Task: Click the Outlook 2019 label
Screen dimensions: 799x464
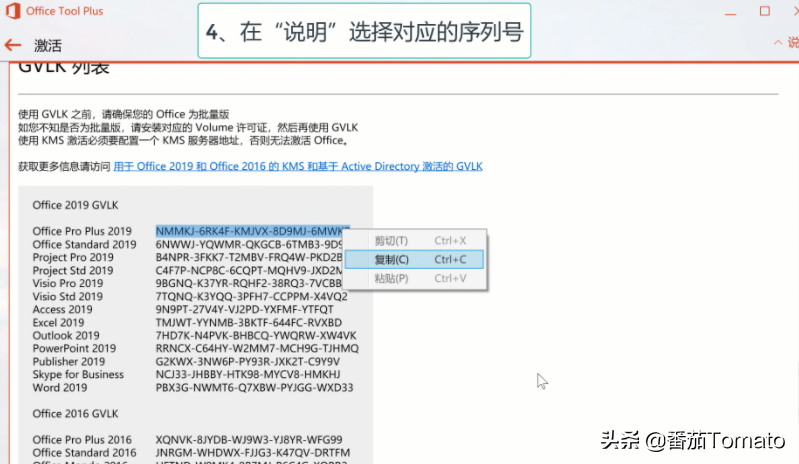Action: point(66,336)
